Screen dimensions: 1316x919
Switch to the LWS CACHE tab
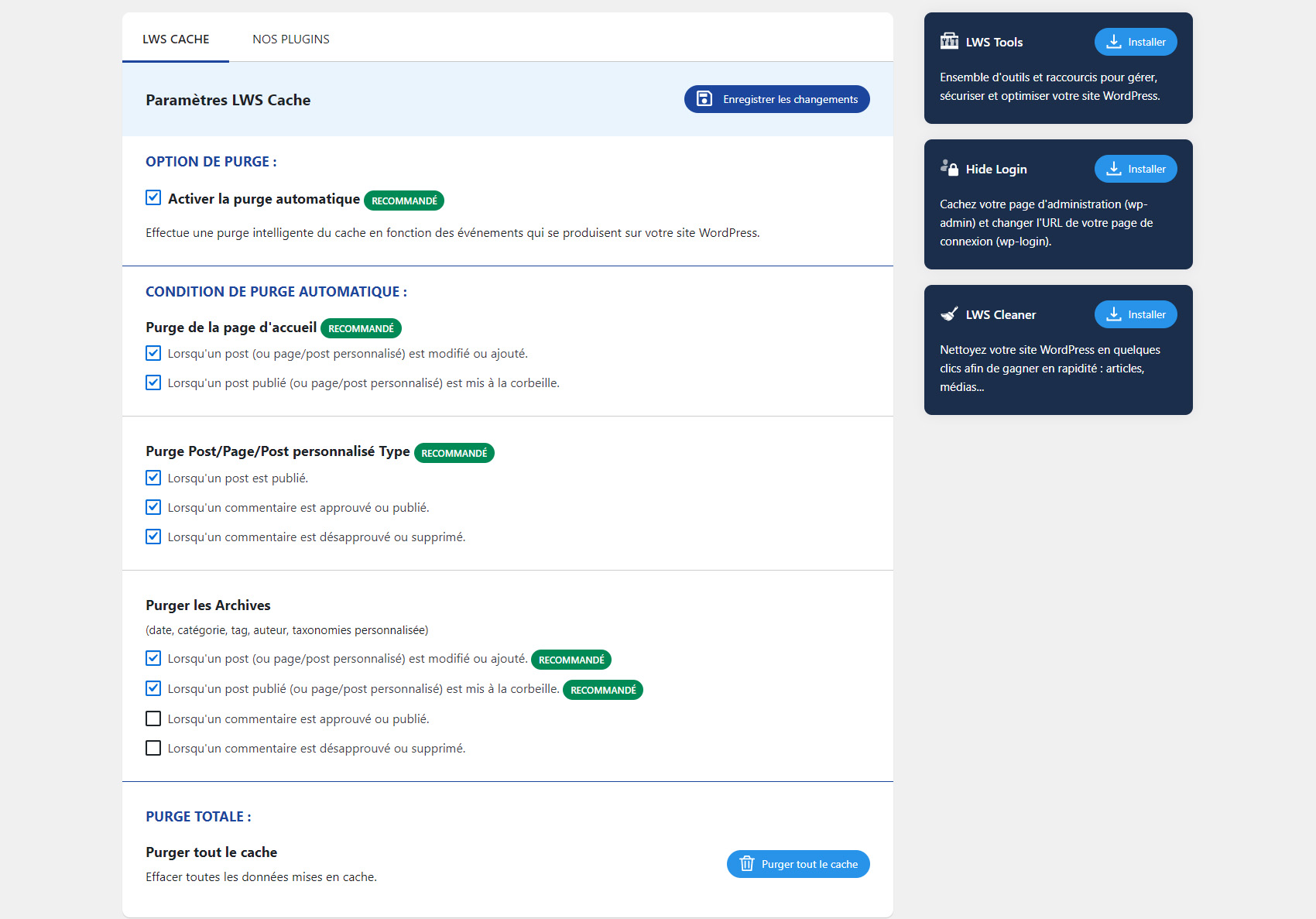pyautogui.click(x=176, y=39)
